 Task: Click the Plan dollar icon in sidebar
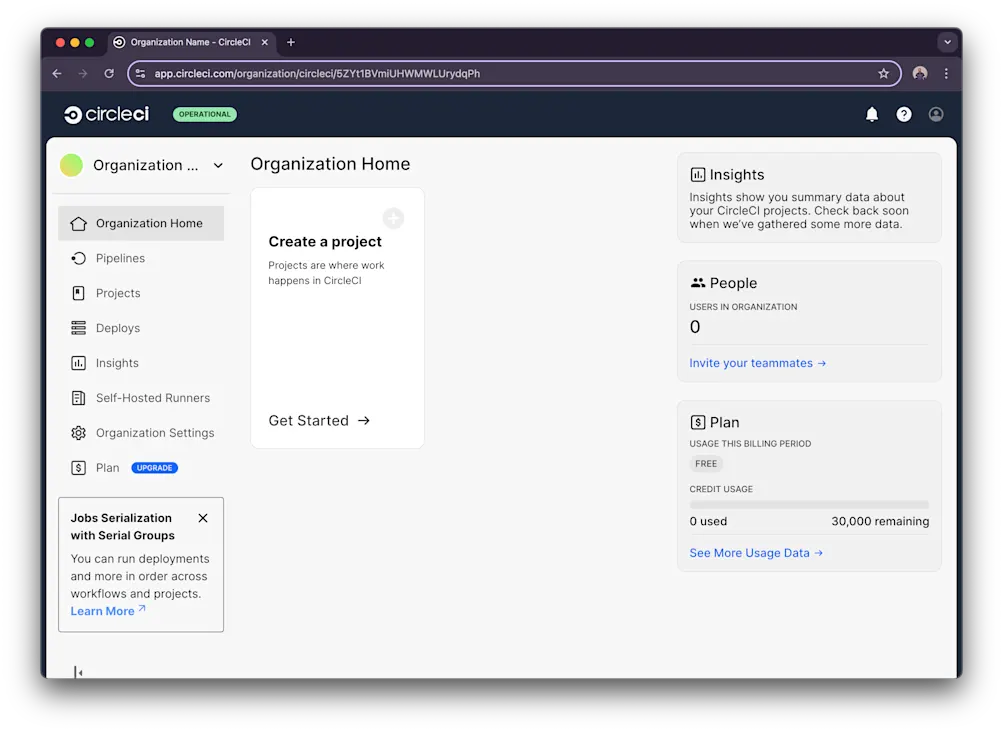79,468
